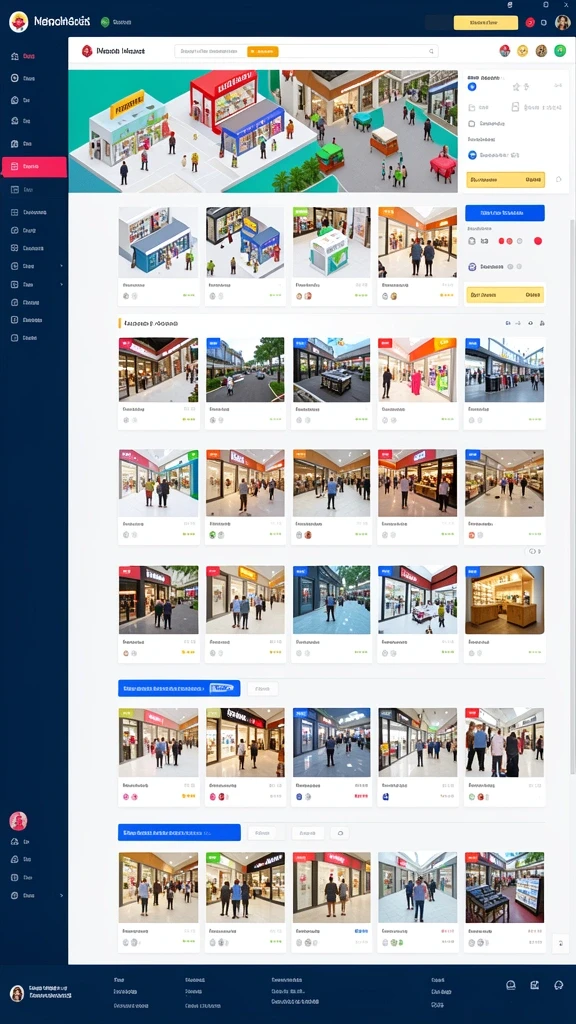The image size is (576, 1024).
Task: Select the blue radio option in right panel
Action: tap(472, 86)
